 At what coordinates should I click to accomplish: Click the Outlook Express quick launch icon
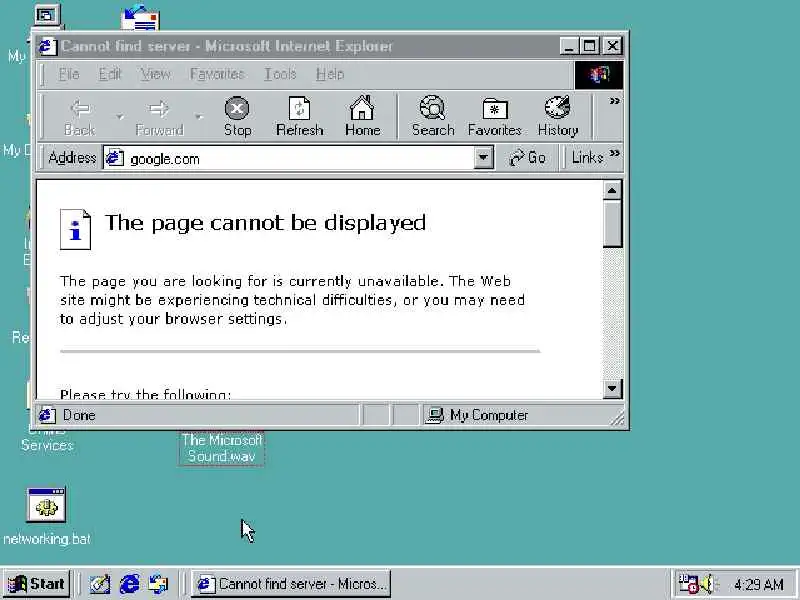coord(158,584)
